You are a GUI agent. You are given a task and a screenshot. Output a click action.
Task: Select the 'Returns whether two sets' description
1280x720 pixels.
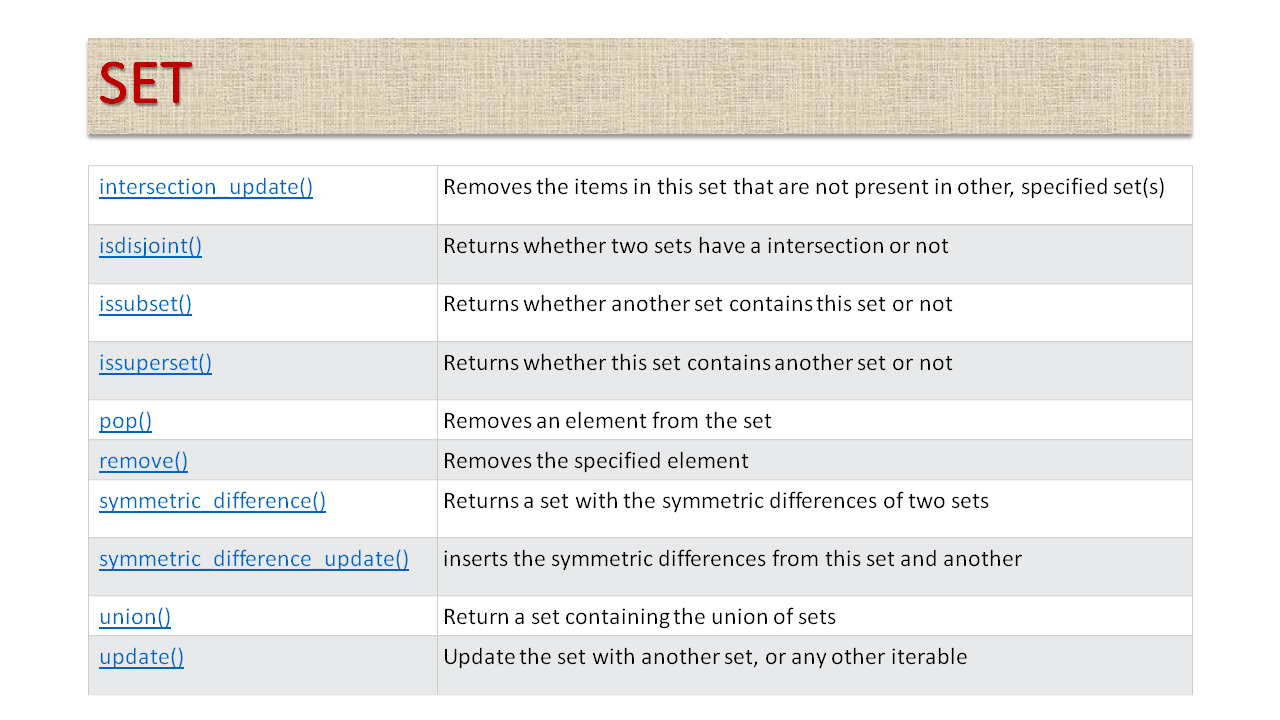696,246
